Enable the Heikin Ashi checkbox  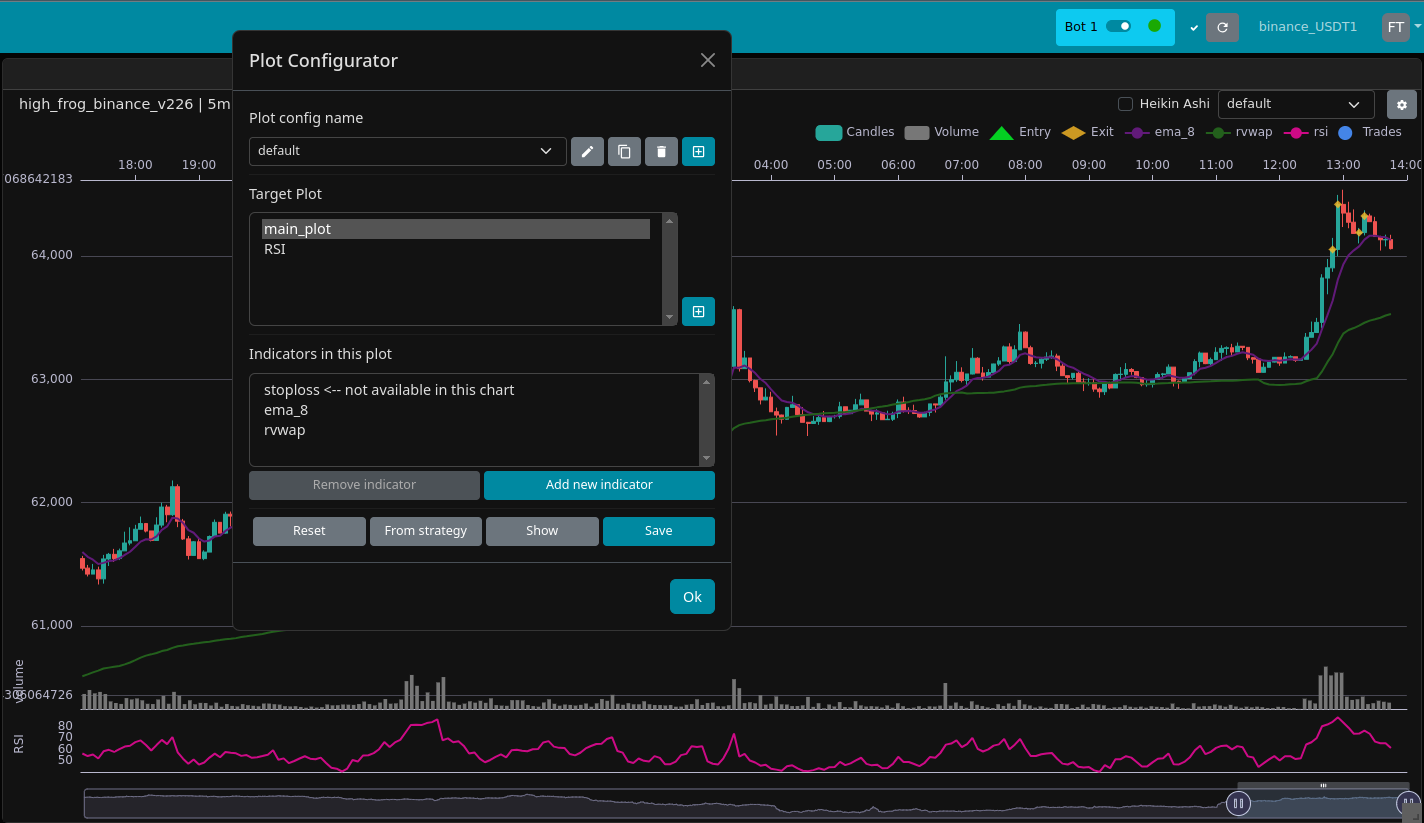pyautogui.click(x=1127, y=103)
